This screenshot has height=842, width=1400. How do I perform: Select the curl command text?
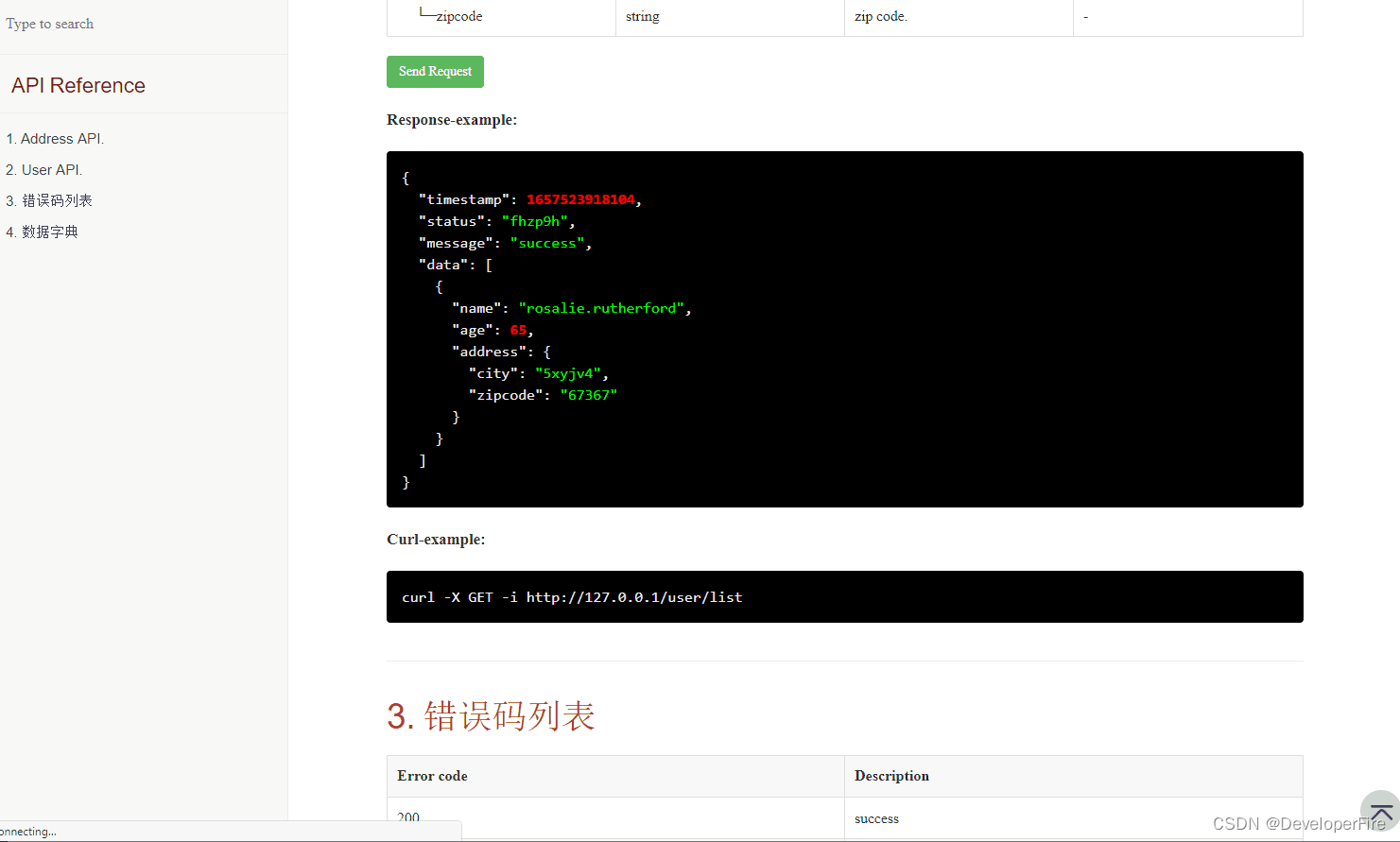572,597
